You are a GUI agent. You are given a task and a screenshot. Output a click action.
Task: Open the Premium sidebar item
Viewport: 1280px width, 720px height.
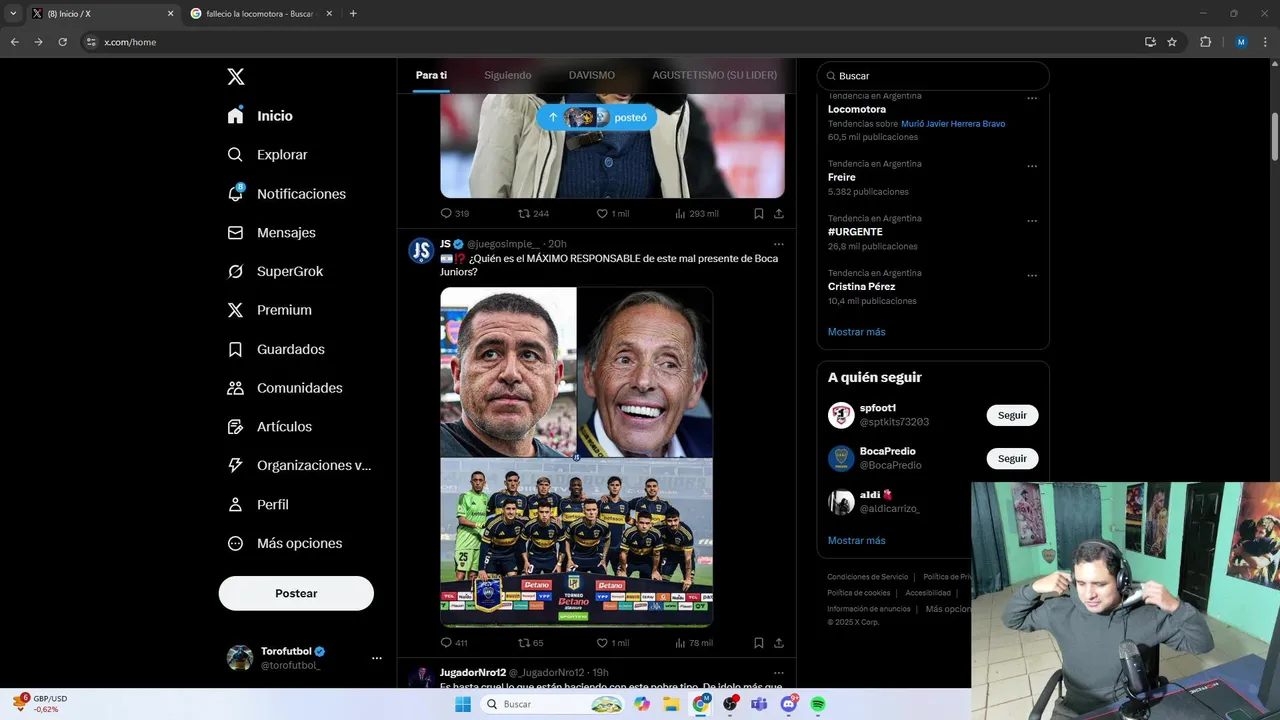point(269,310)
